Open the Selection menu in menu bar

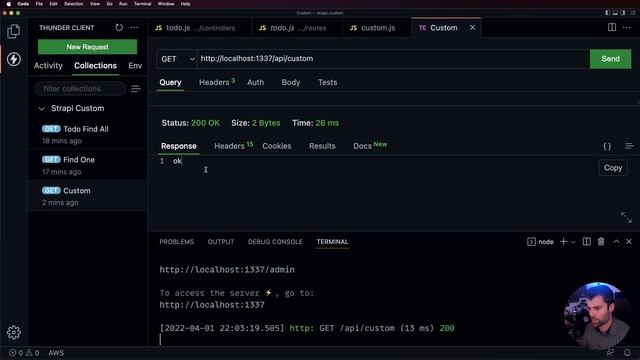(x=73, y=4)
